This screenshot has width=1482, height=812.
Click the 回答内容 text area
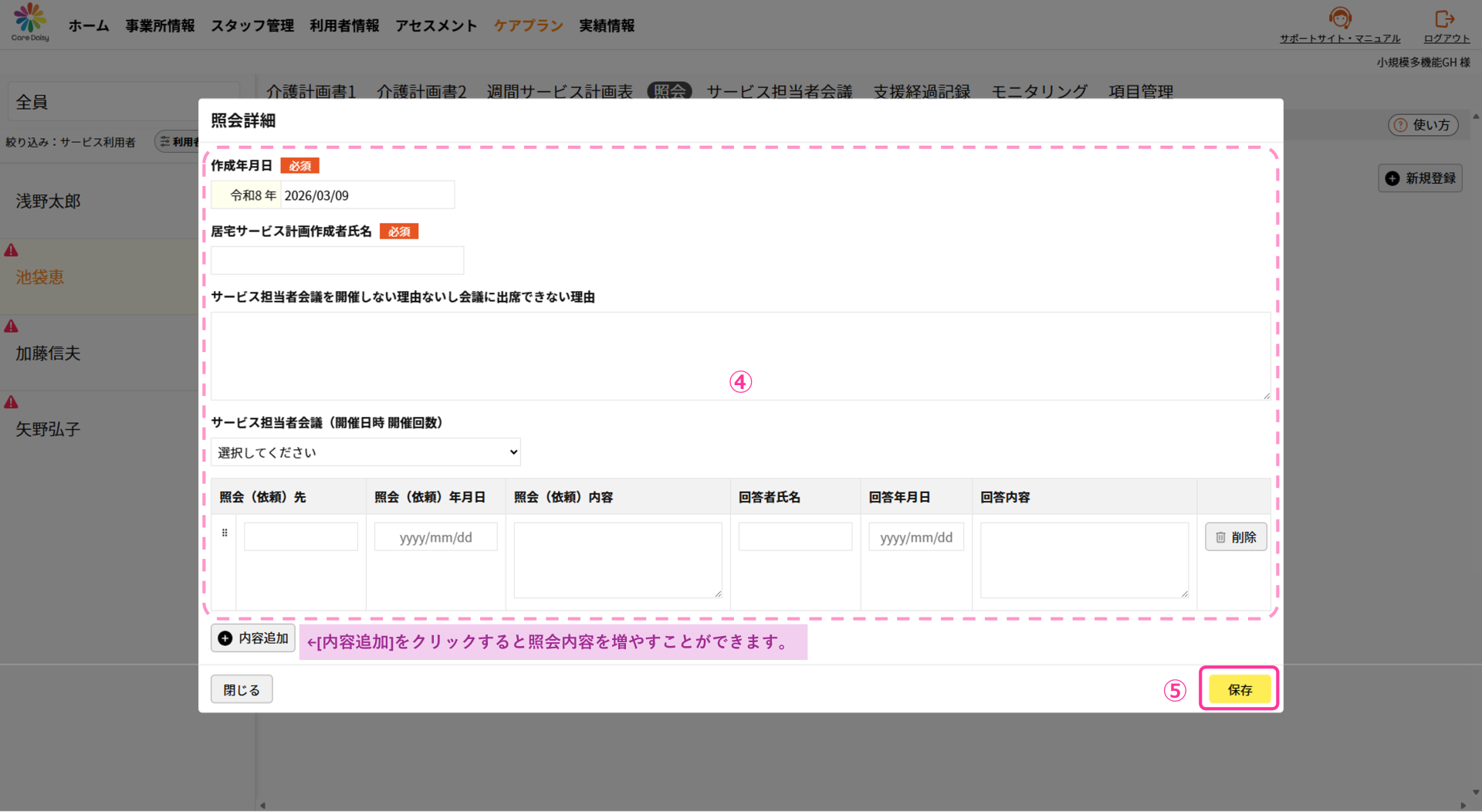1084,560
